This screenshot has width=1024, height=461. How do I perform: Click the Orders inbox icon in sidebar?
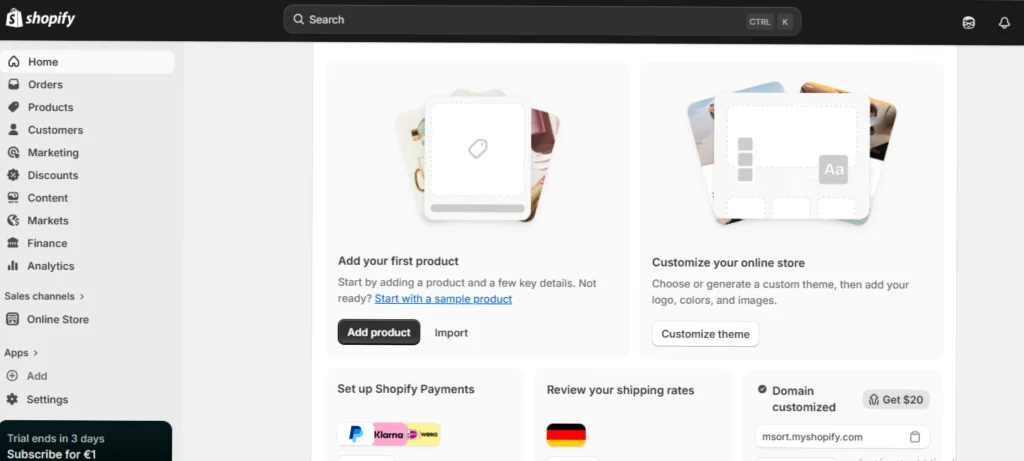pyautogui.click(x=13, y=85)
